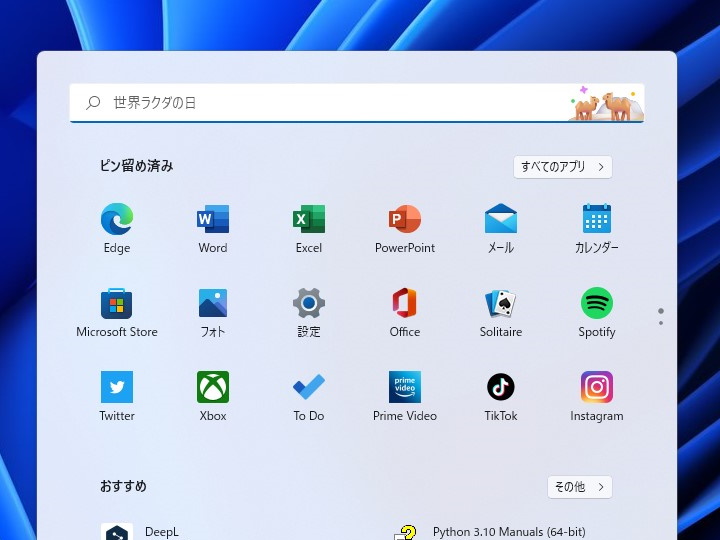Viewport: 720px width, 540px height.
Task: Open the フォト app
Action: (213, 312)
